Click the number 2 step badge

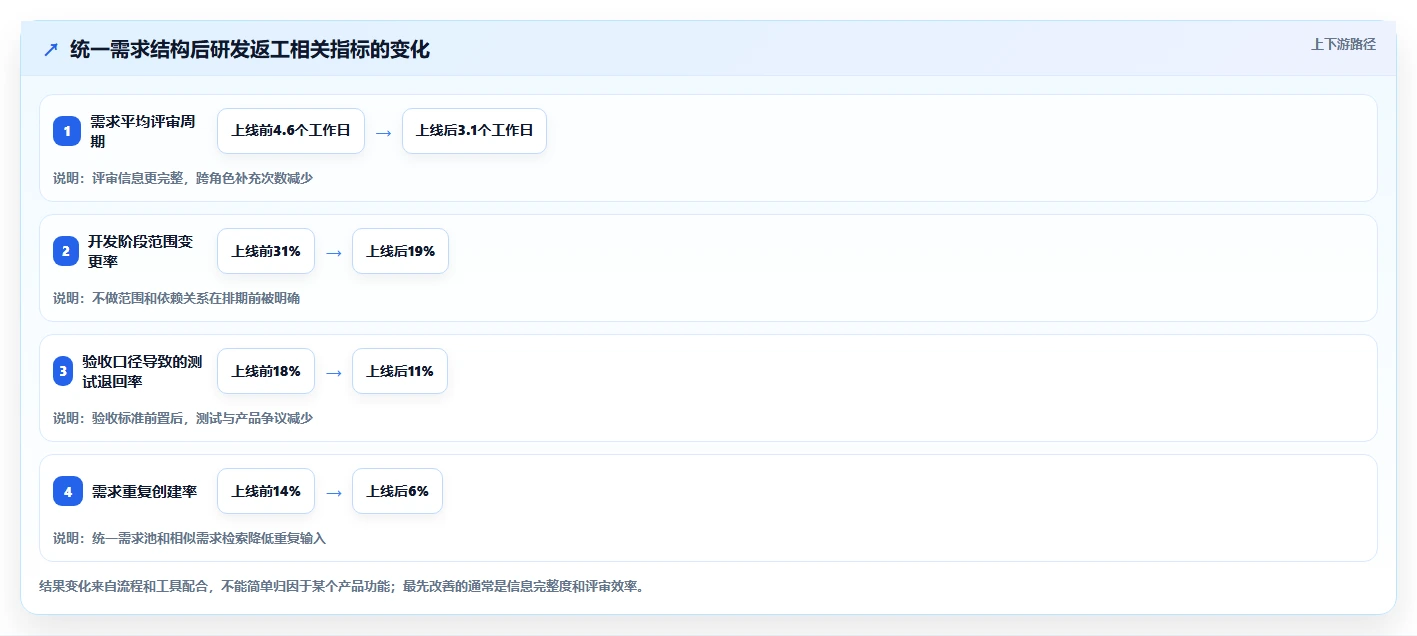point(66,251)
